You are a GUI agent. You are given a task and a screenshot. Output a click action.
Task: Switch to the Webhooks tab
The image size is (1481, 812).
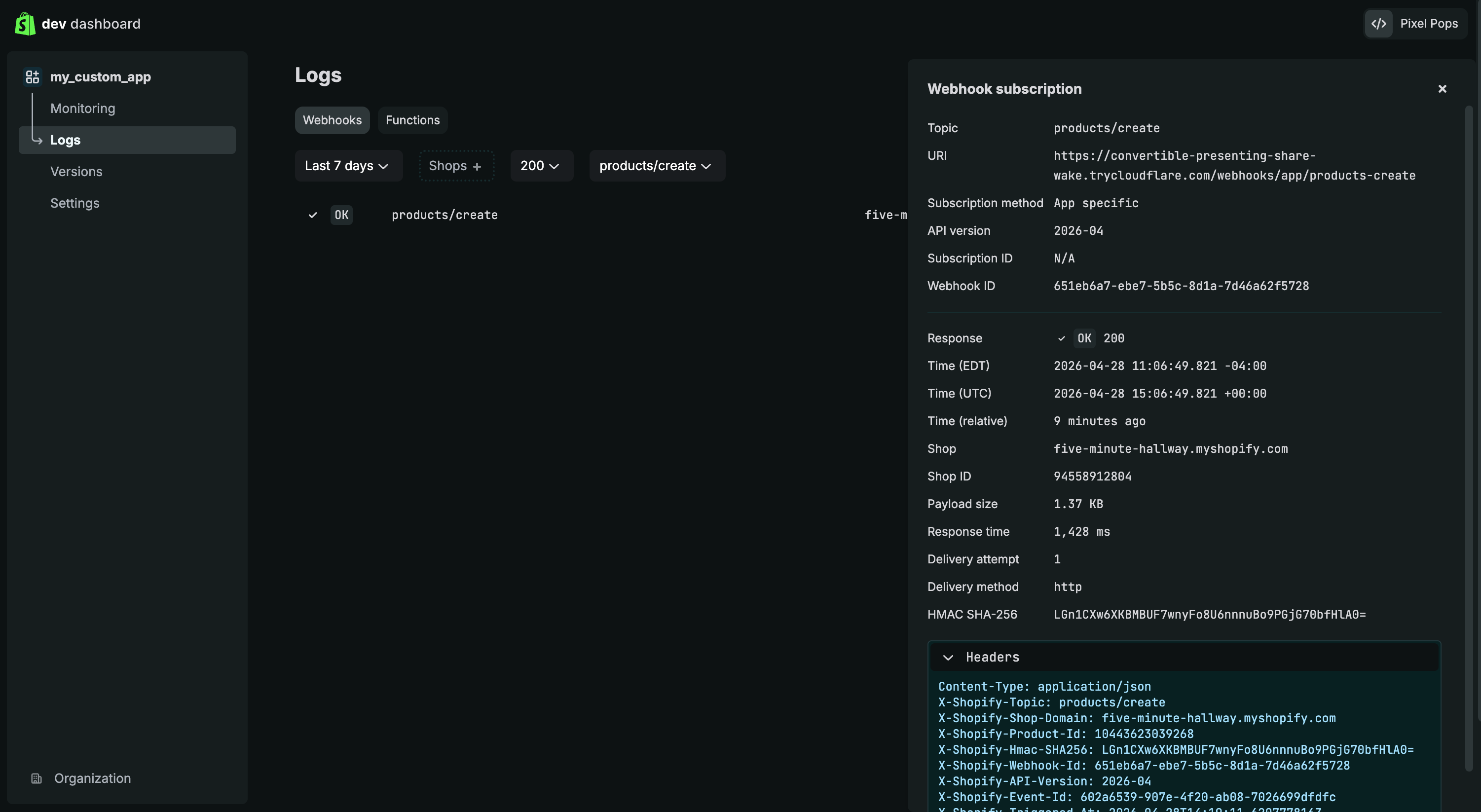333,120
